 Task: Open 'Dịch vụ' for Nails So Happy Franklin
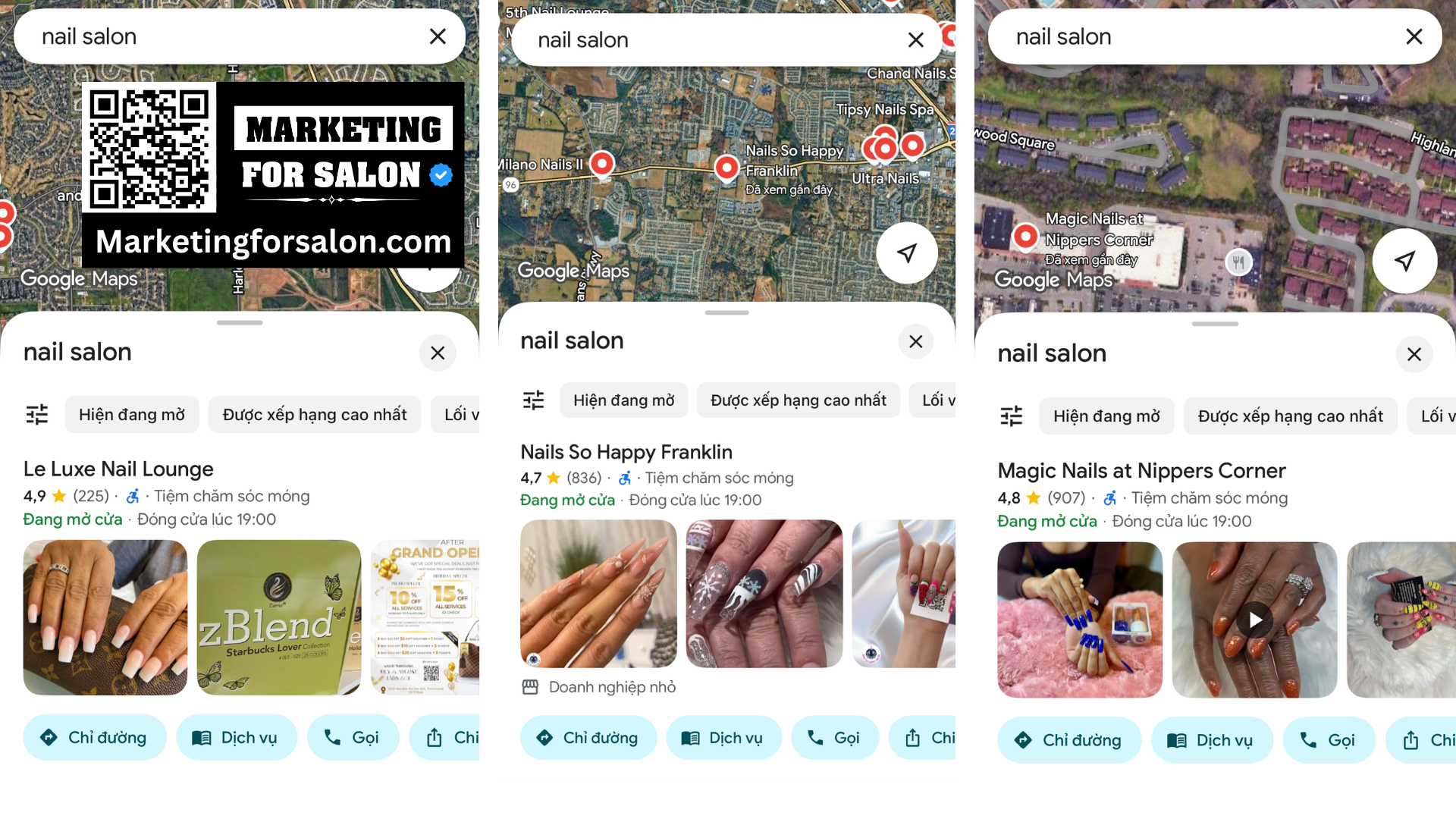pos(723,738)
